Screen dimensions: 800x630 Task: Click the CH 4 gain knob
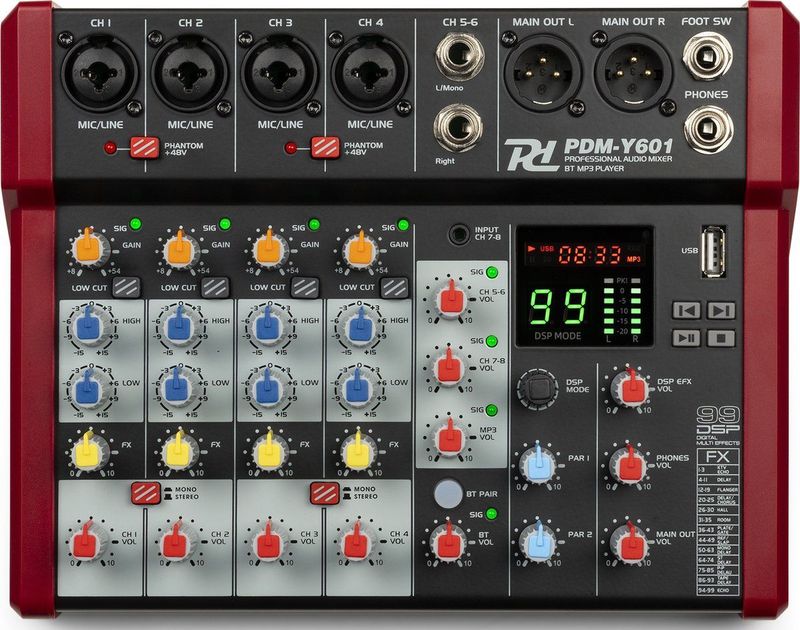359,249
